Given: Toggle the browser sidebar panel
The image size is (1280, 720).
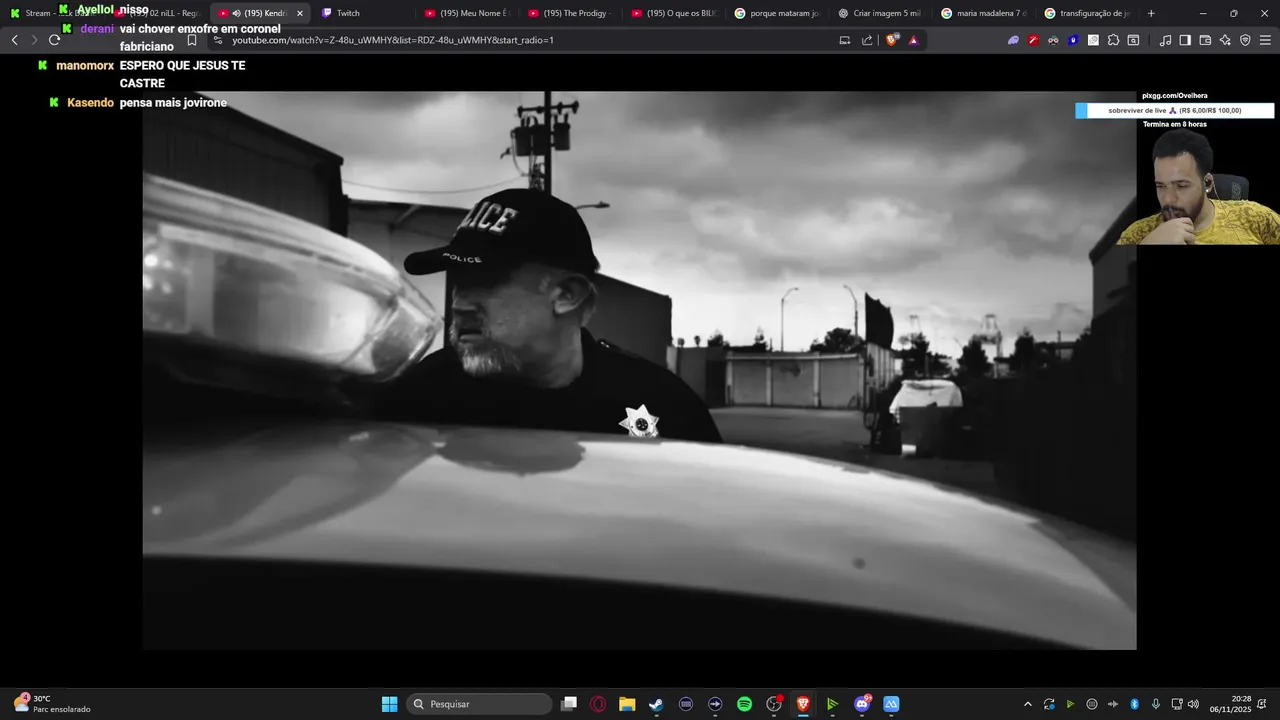Looking at the screenshot, I should pos(1185,40).
